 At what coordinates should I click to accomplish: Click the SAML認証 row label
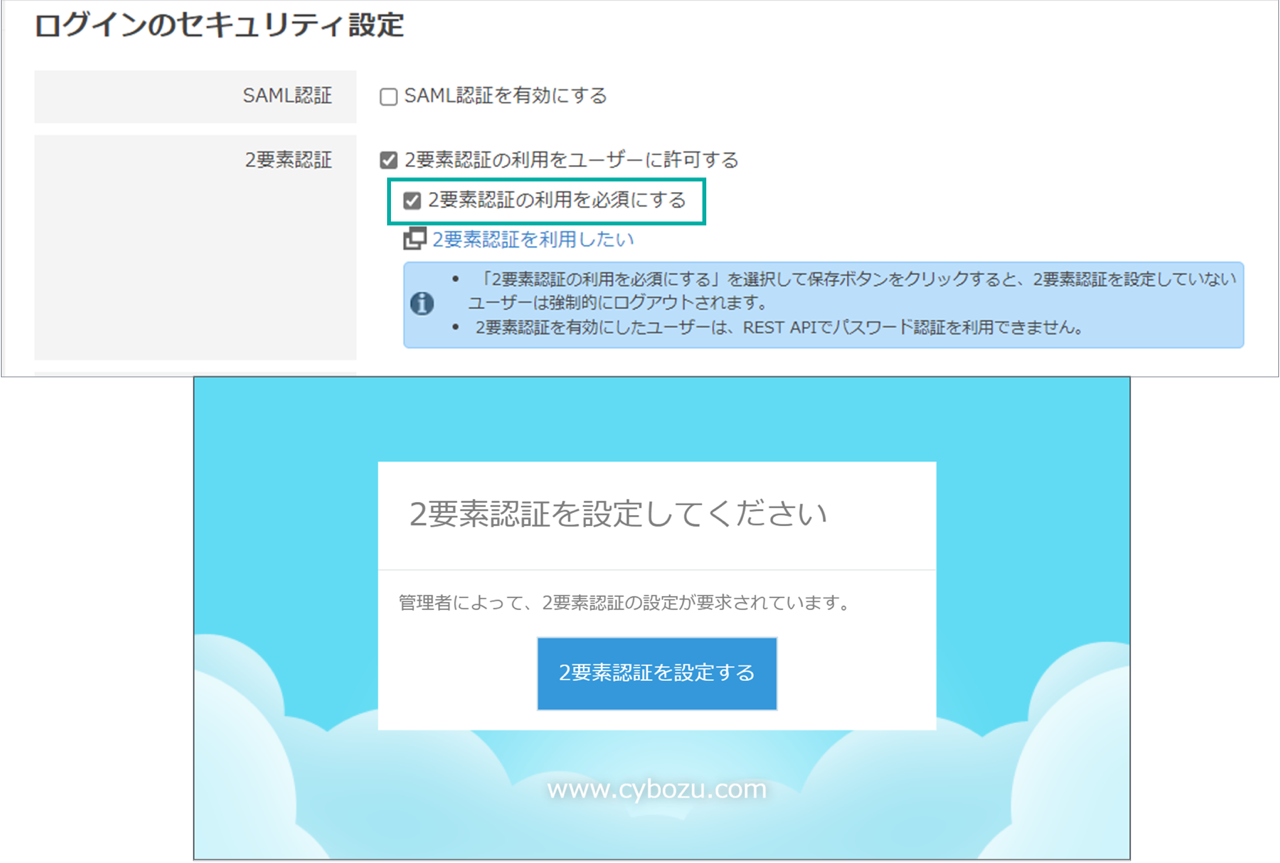(288, 97)
